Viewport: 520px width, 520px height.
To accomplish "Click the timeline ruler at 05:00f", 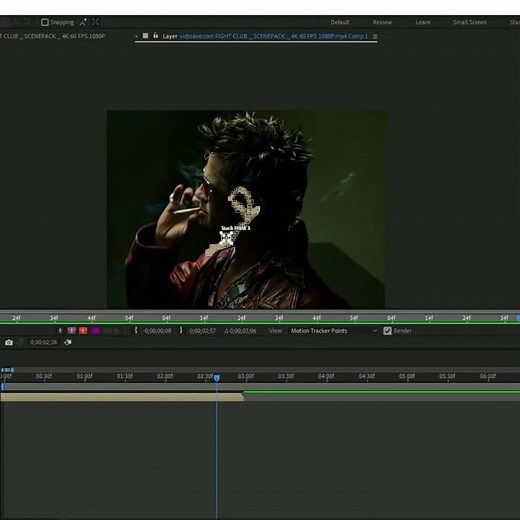I will click(x=407, y=376).
